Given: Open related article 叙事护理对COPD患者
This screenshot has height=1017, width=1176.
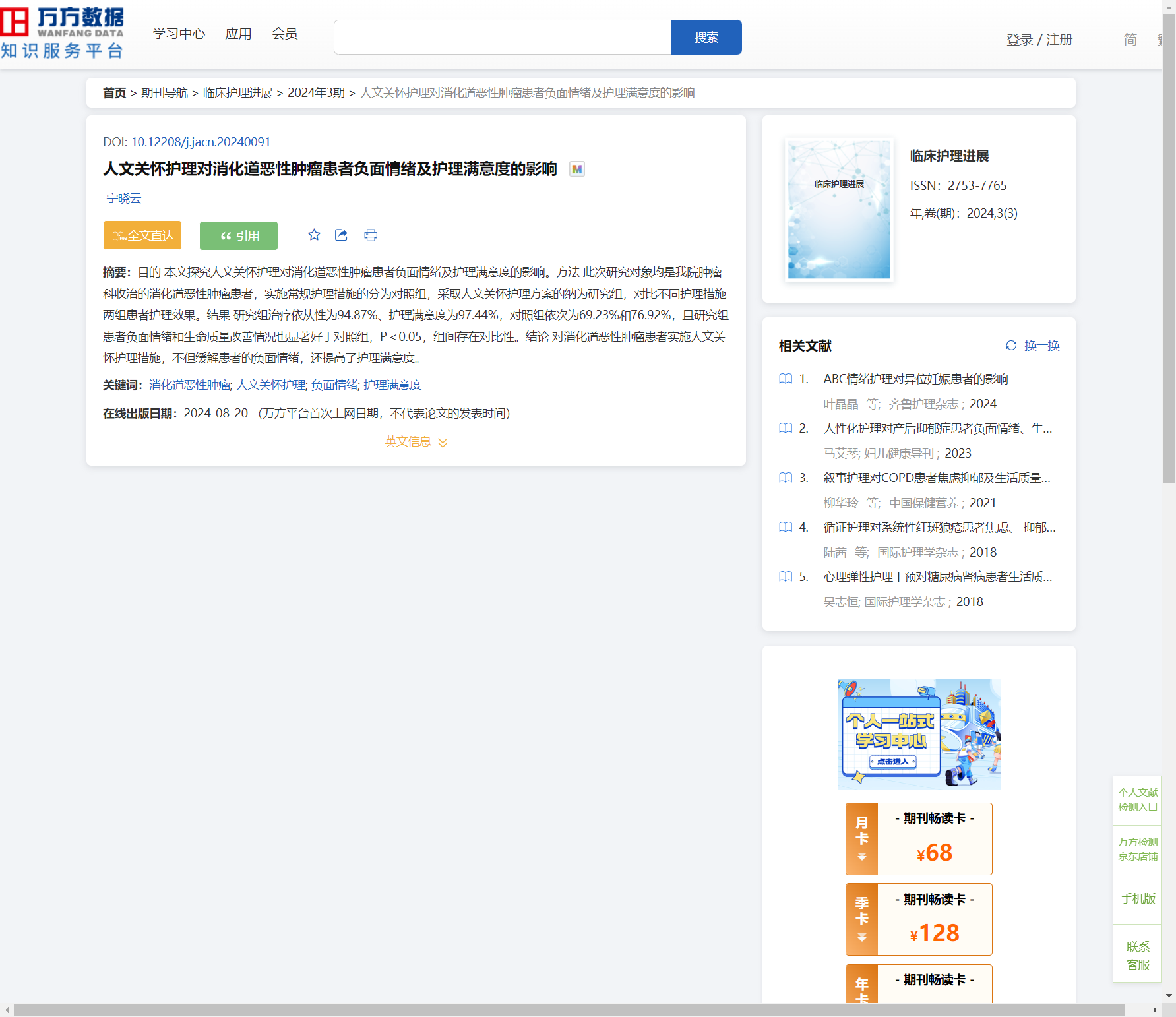Looking at the screenshot, I should click(937, 478).
